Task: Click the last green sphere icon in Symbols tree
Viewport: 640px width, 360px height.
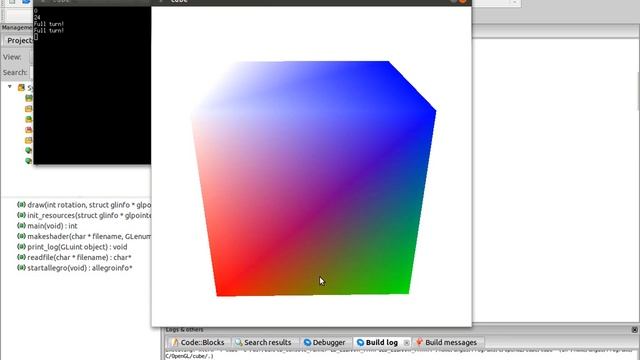Action: 29,161
